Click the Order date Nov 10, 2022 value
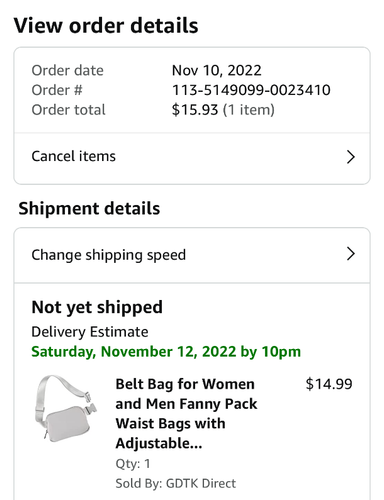 pos(217,70)
